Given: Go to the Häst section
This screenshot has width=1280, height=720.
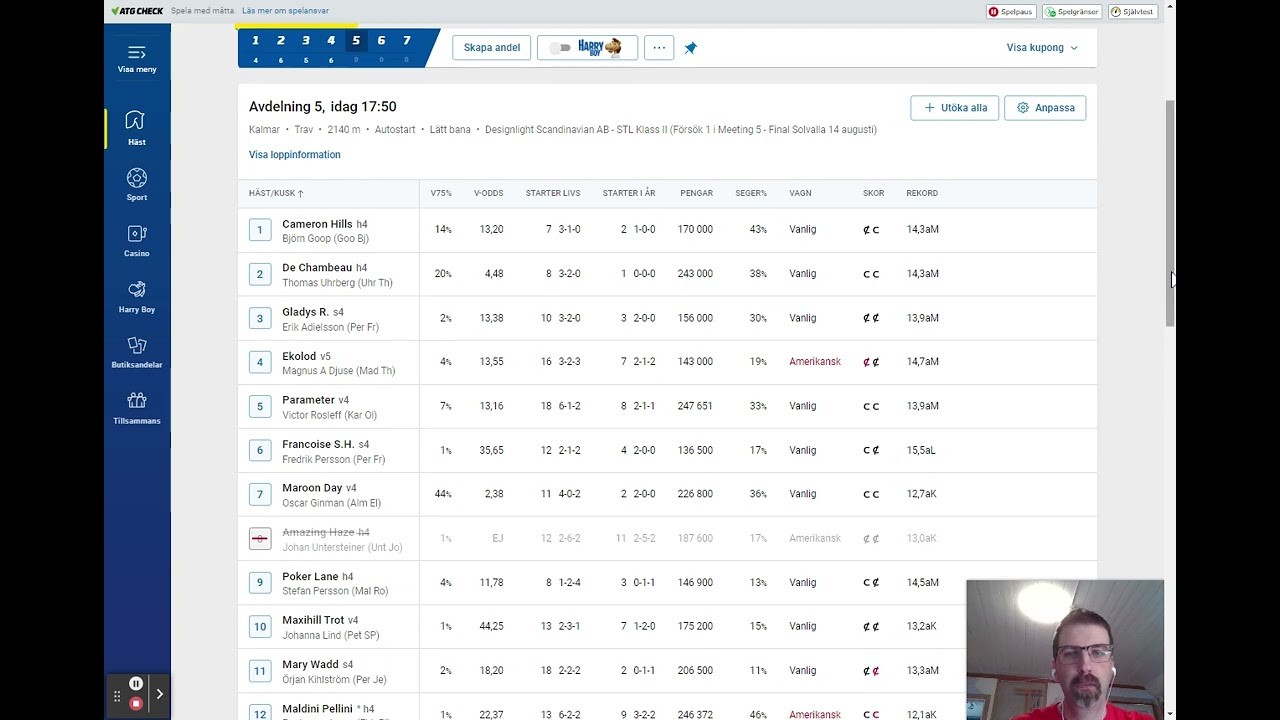Looking at the screenshot, I should pyautogui.click(x=136, y=128).
